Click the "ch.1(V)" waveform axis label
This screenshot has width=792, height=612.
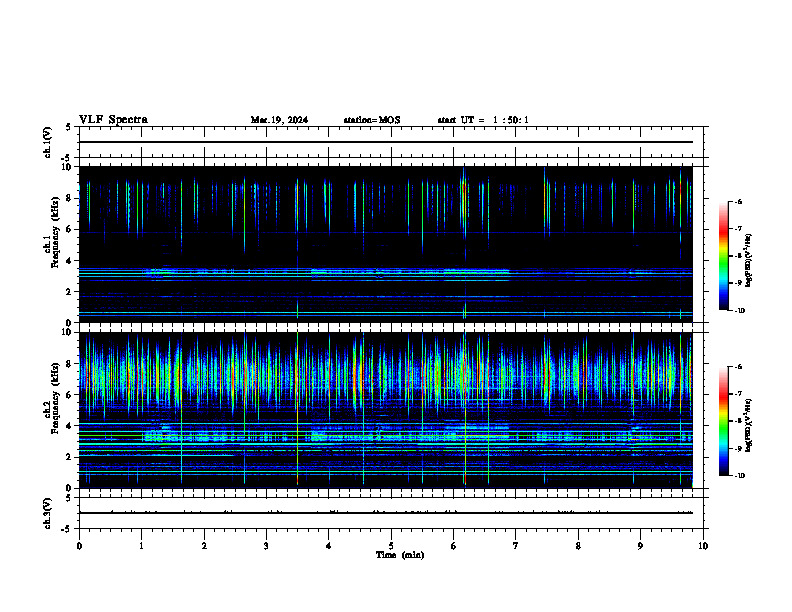click(x=47, y=142)
